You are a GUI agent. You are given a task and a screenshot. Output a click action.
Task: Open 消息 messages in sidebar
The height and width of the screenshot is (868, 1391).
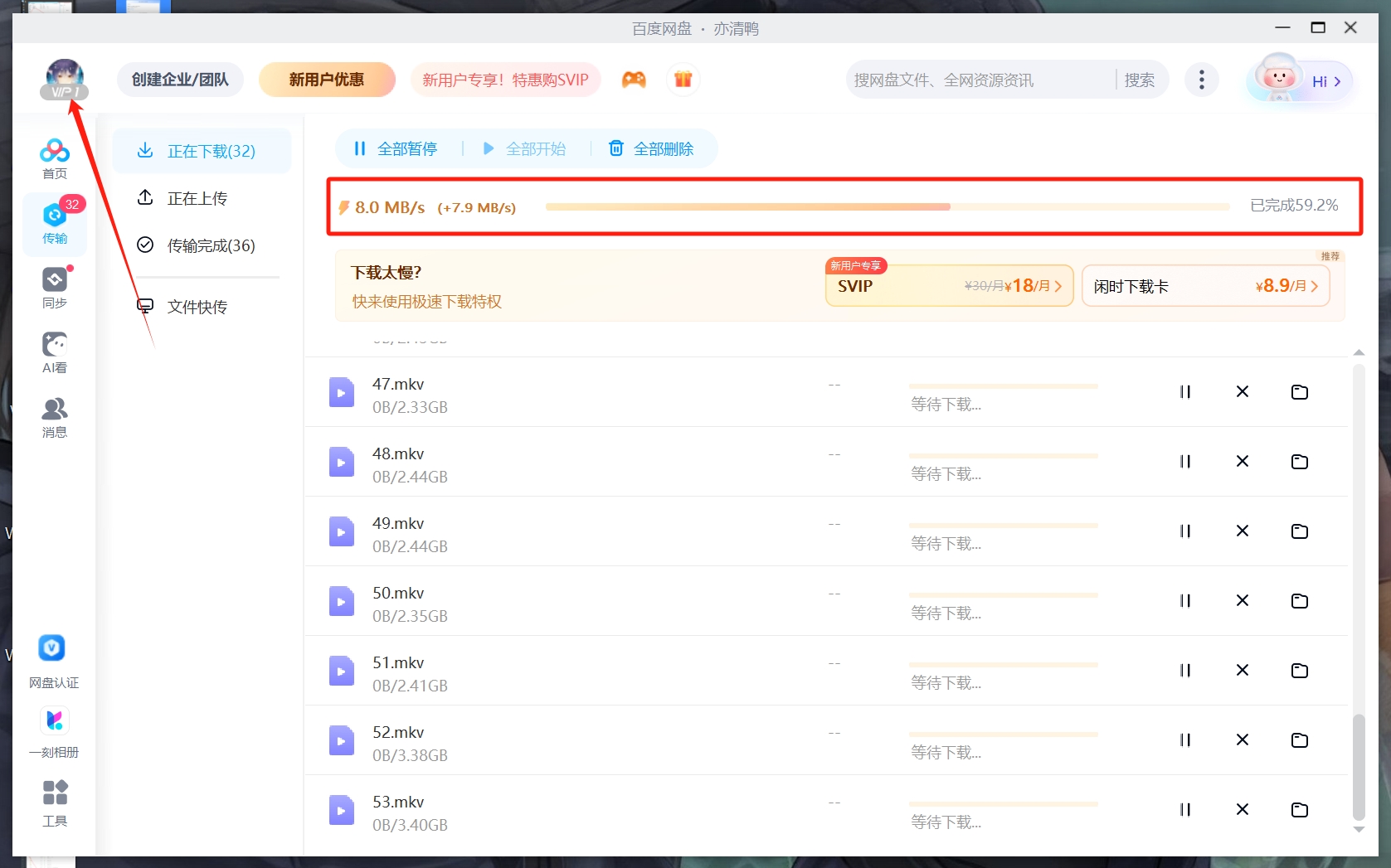tap(55, 417)
